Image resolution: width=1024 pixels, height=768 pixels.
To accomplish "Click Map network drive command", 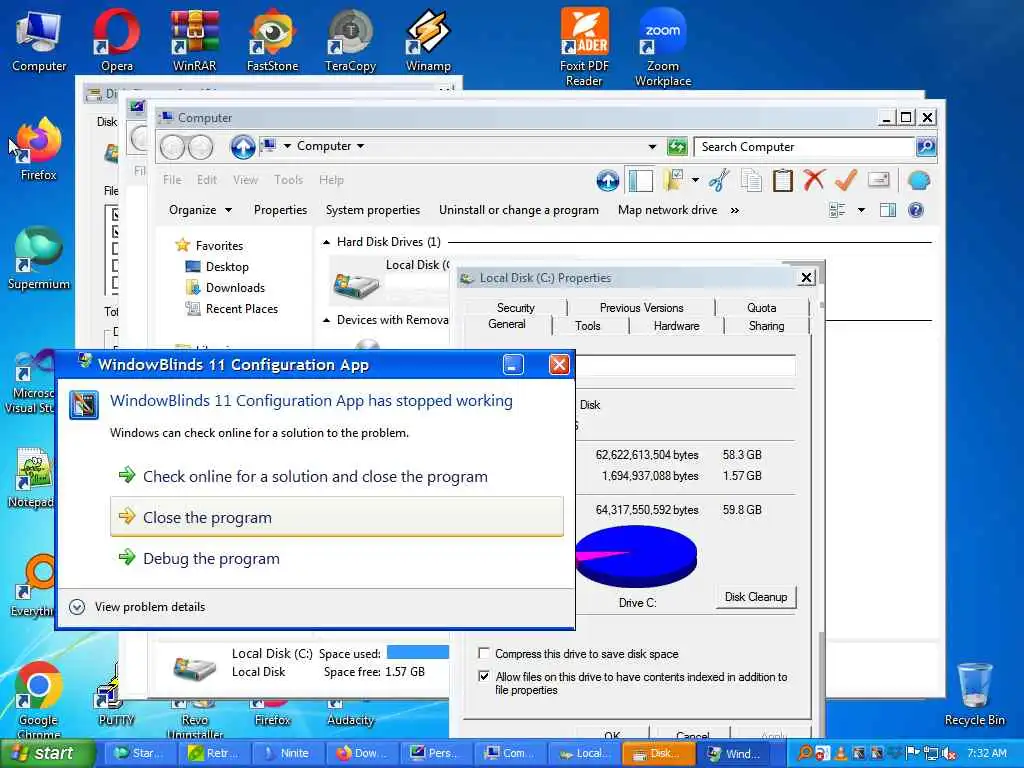I will click(x=667, y=210).
